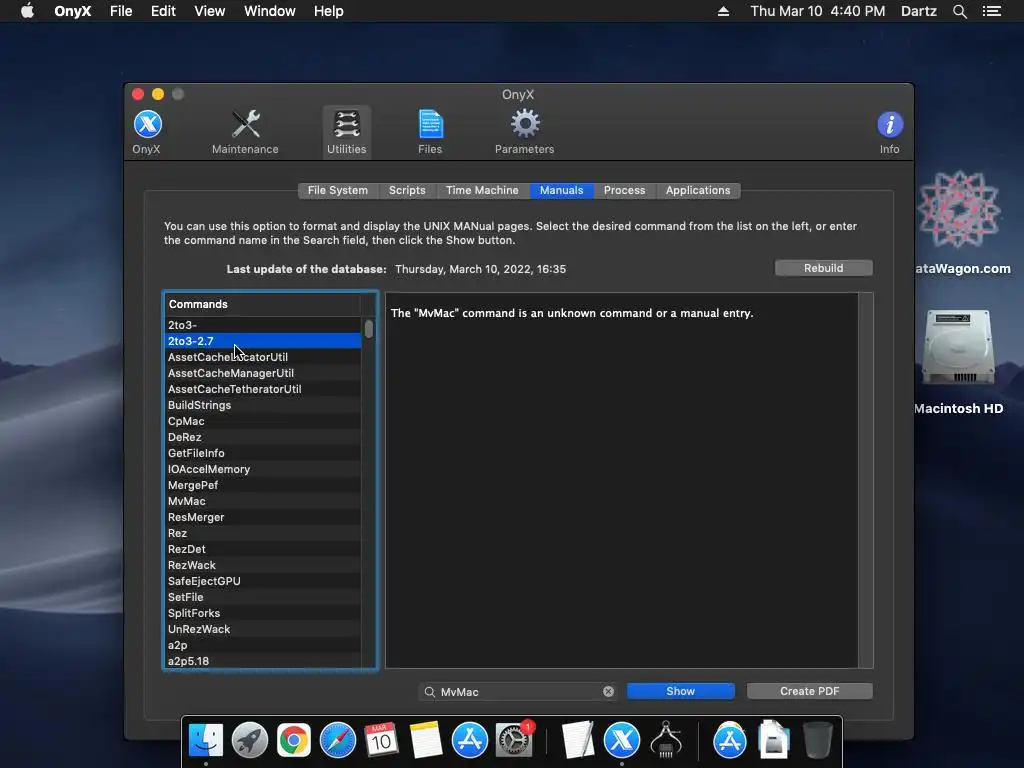Select the Utilities toolbar icon
The image size is (1024, 768).
click(x=347, y=132)
